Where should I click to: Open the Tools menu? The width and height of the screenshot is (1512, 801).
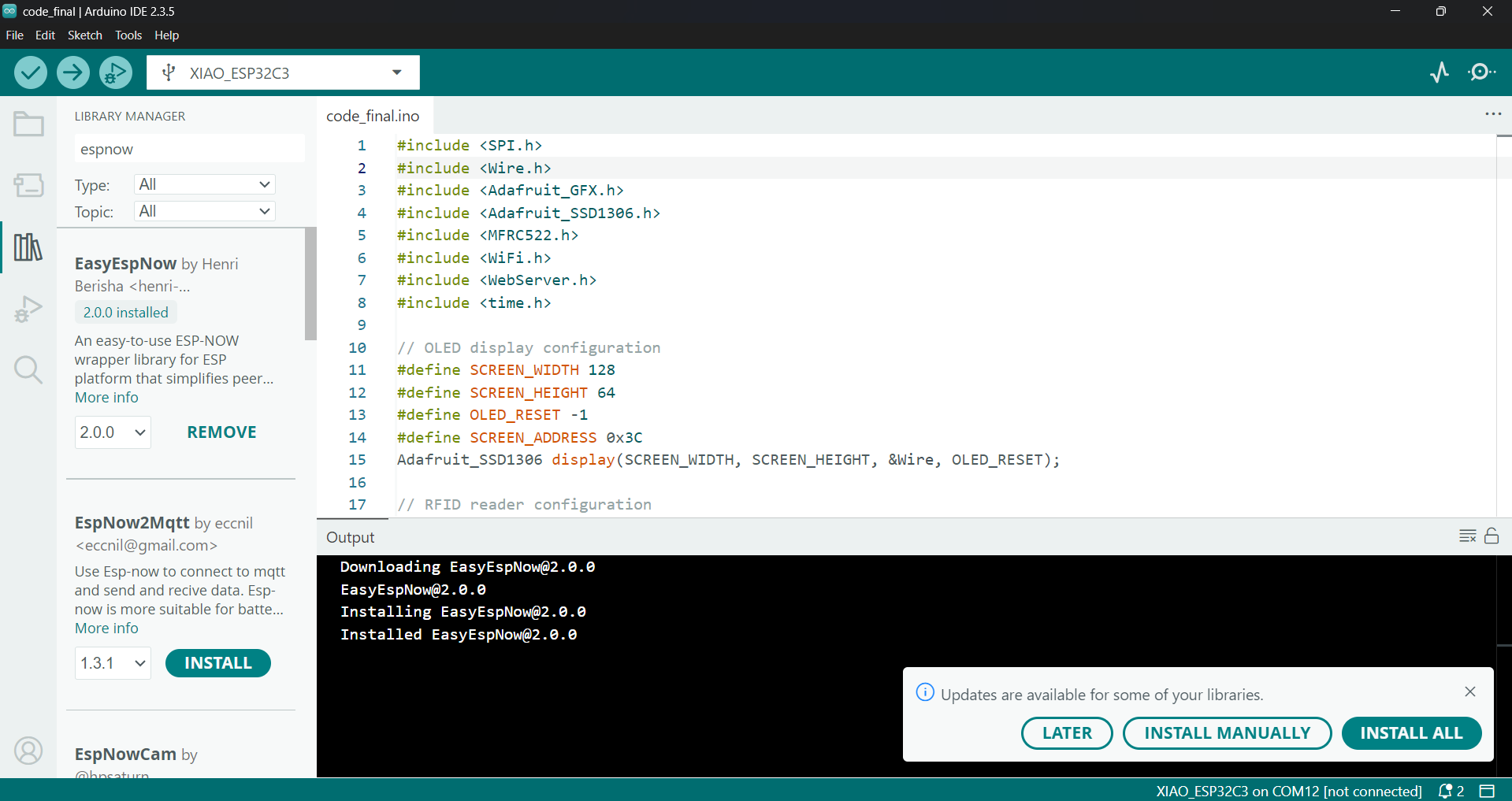(128, 35)
